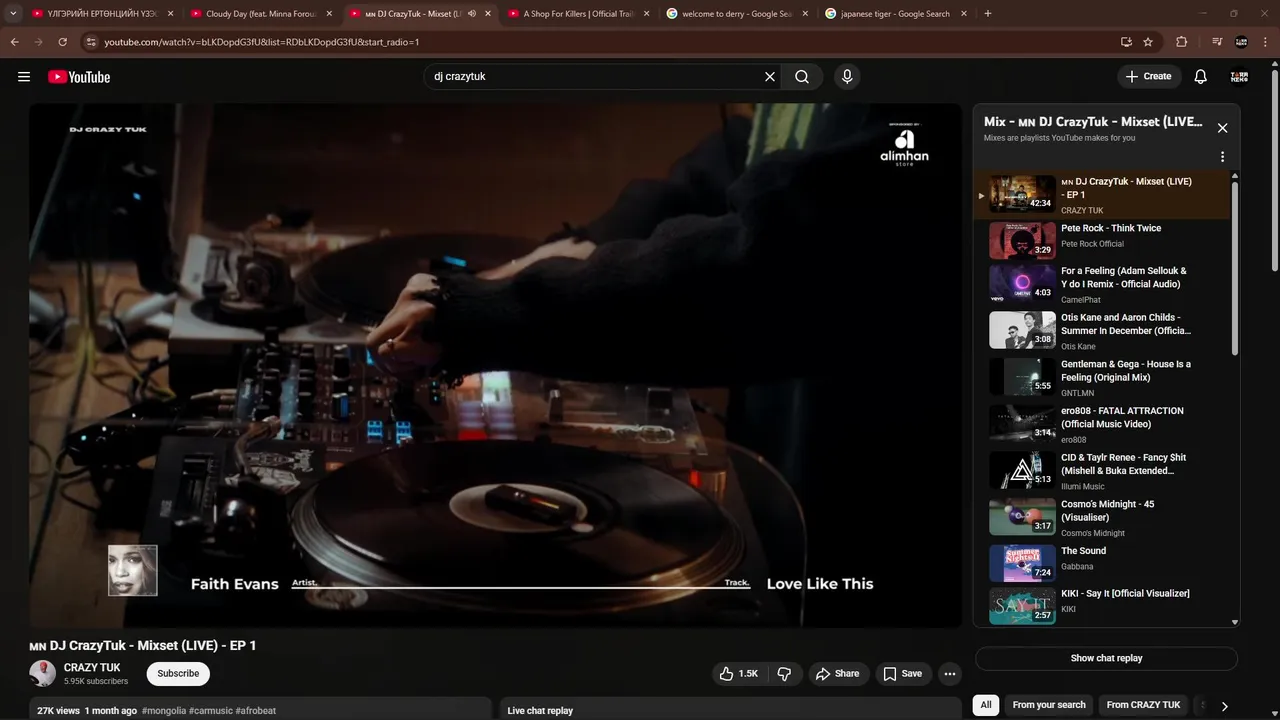Like the video with thumbs up
Viewport: 1280px width, 720px height.
pyautogui.click(x=738, y=674)
